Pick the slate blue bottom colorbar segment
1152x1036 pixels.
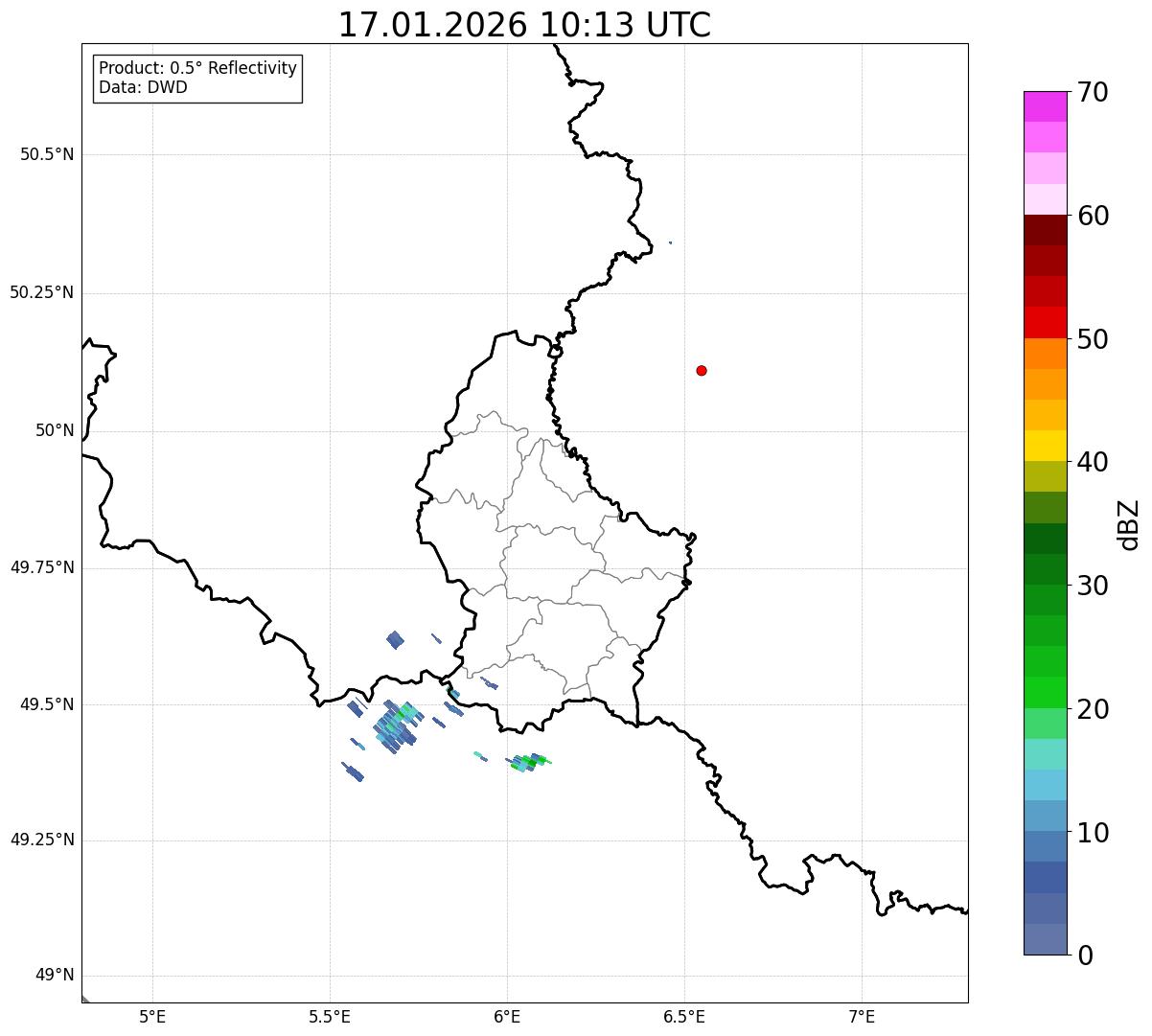click(1045, 939)
